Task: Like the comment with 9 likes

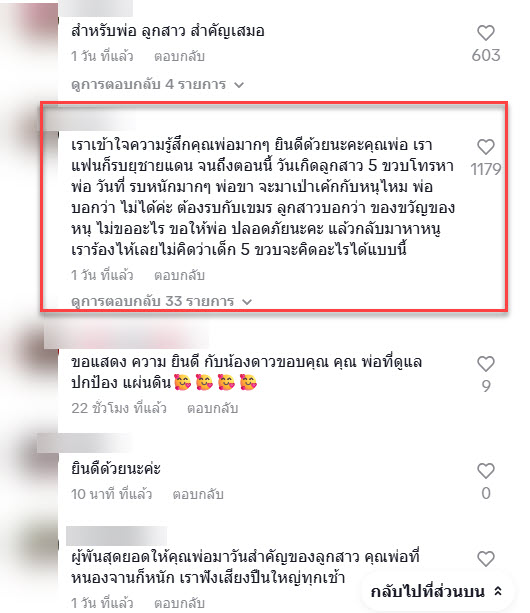Action: [486, 364]
